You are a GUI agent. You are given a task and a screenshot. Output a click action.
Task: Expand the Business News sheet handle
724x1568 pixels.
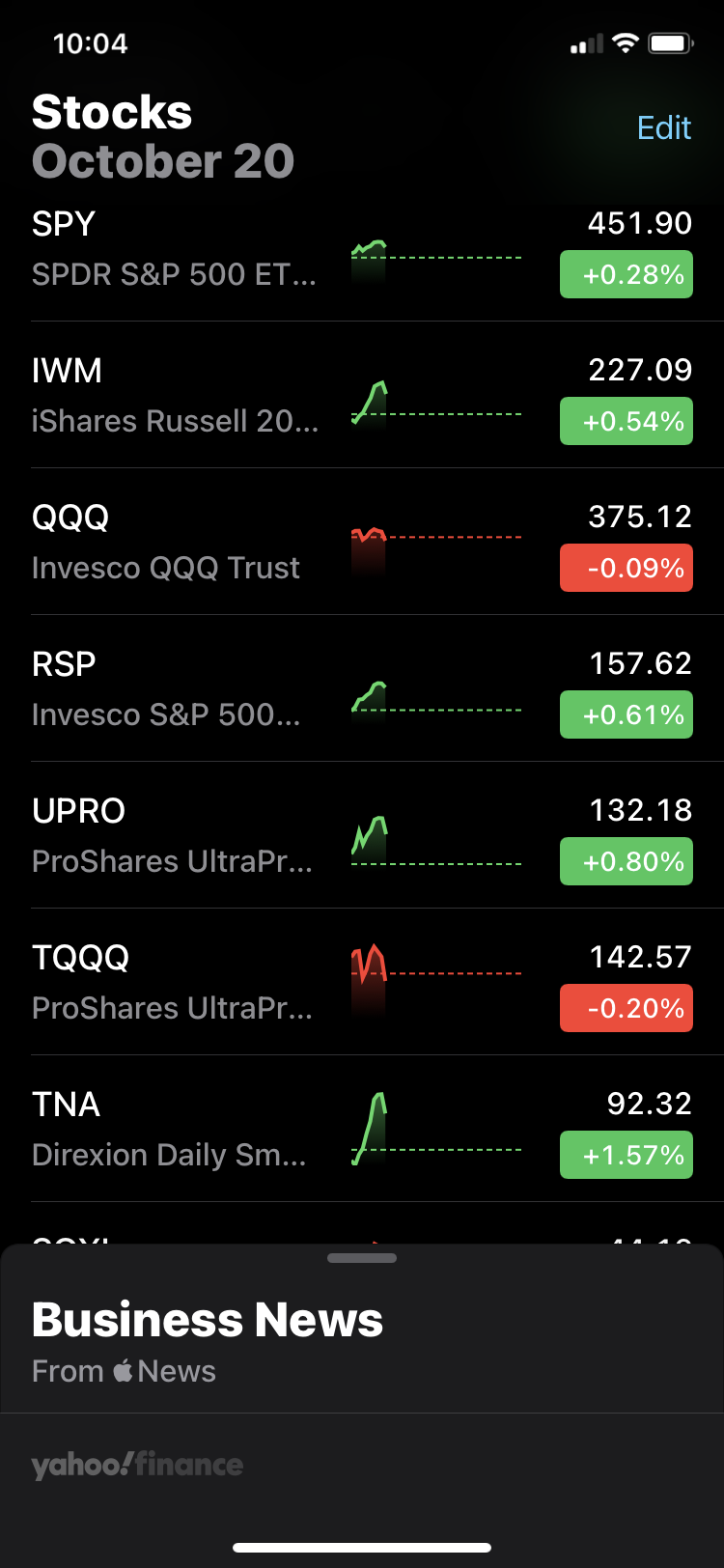(x=362, y=1258)
